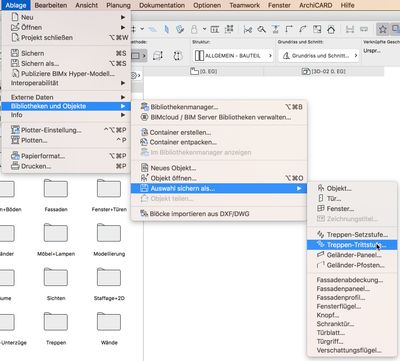Open the Dokumentation menu
Viewport: 400px width, 361px height.
pos(162,5)
